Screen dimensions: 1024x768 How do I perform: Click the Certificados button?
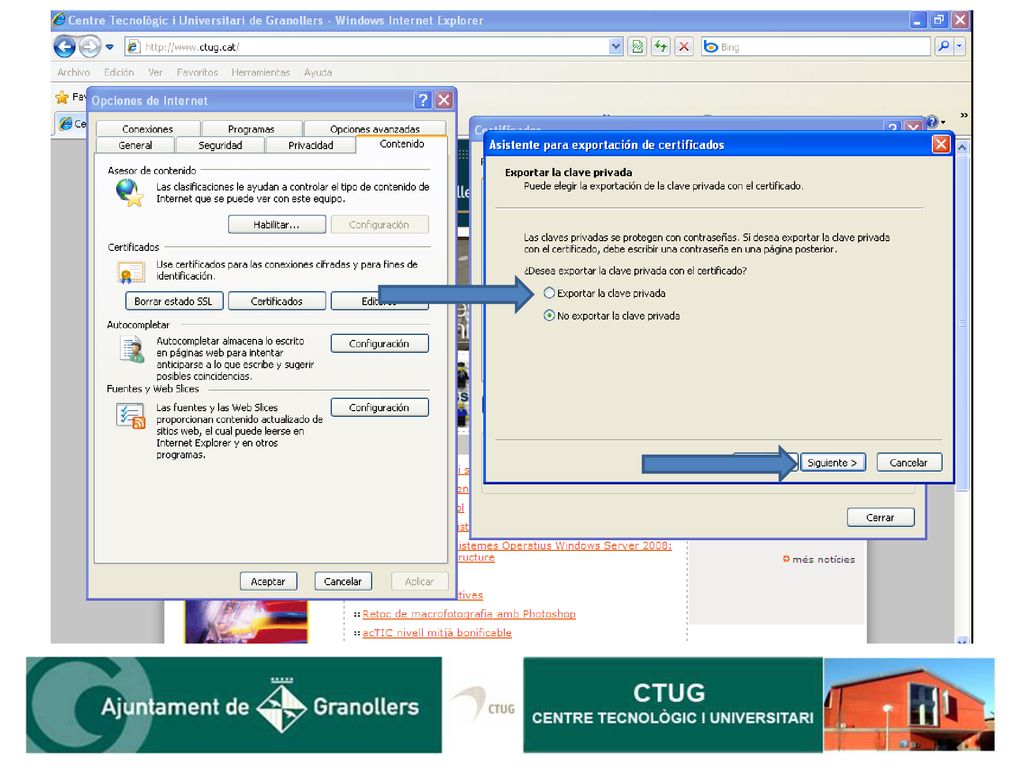pos(277,301)
